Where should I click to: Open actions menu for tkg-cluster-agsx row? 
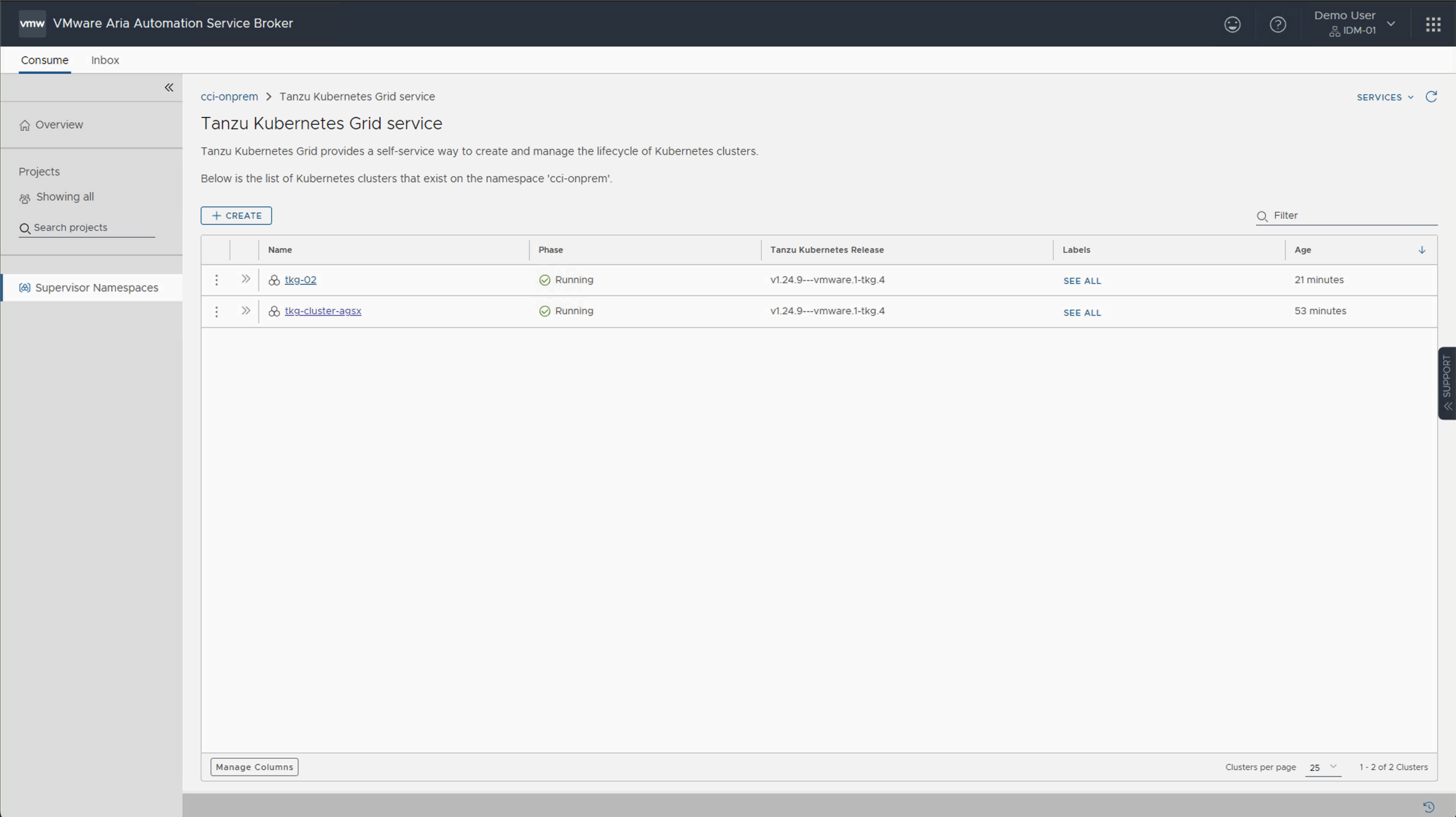[216, 312]
